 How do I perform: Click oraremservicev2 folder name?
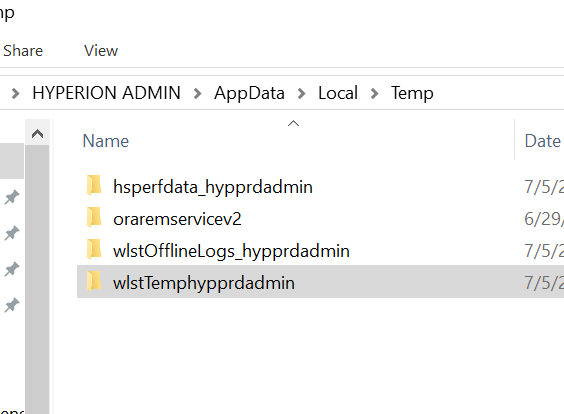pos(177,219)
